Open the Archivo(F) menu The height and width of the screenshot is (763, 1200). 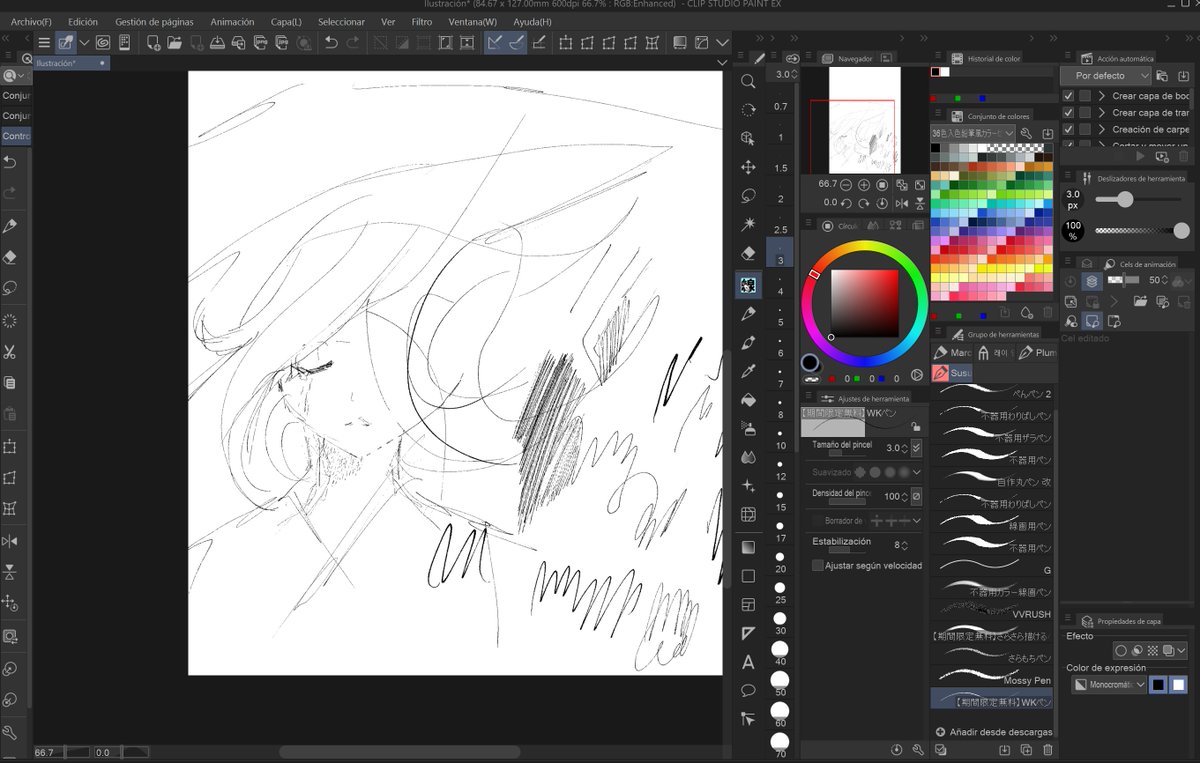pyautogui.click(x=31, y=21)
